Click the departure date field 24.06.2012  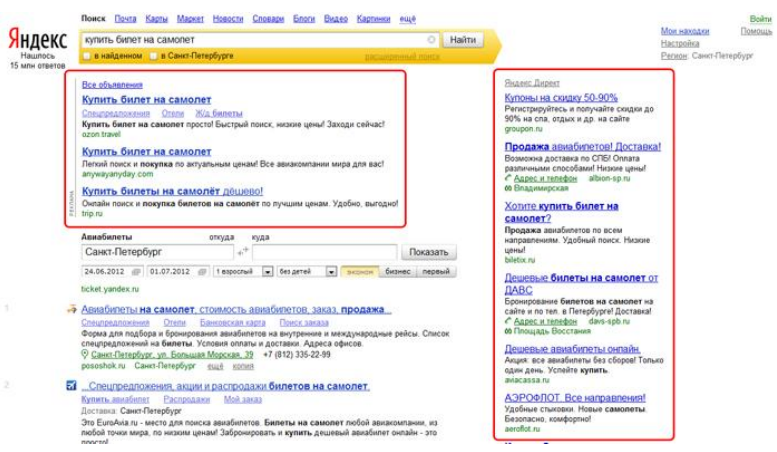click(x=112, y=272)
